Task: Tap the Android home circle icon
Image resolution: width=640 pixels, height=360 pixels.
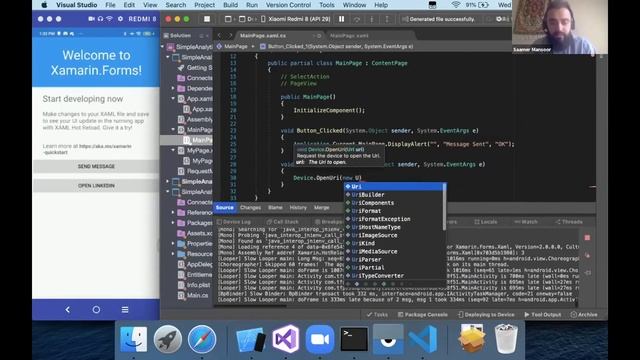Action: [96, 310]
